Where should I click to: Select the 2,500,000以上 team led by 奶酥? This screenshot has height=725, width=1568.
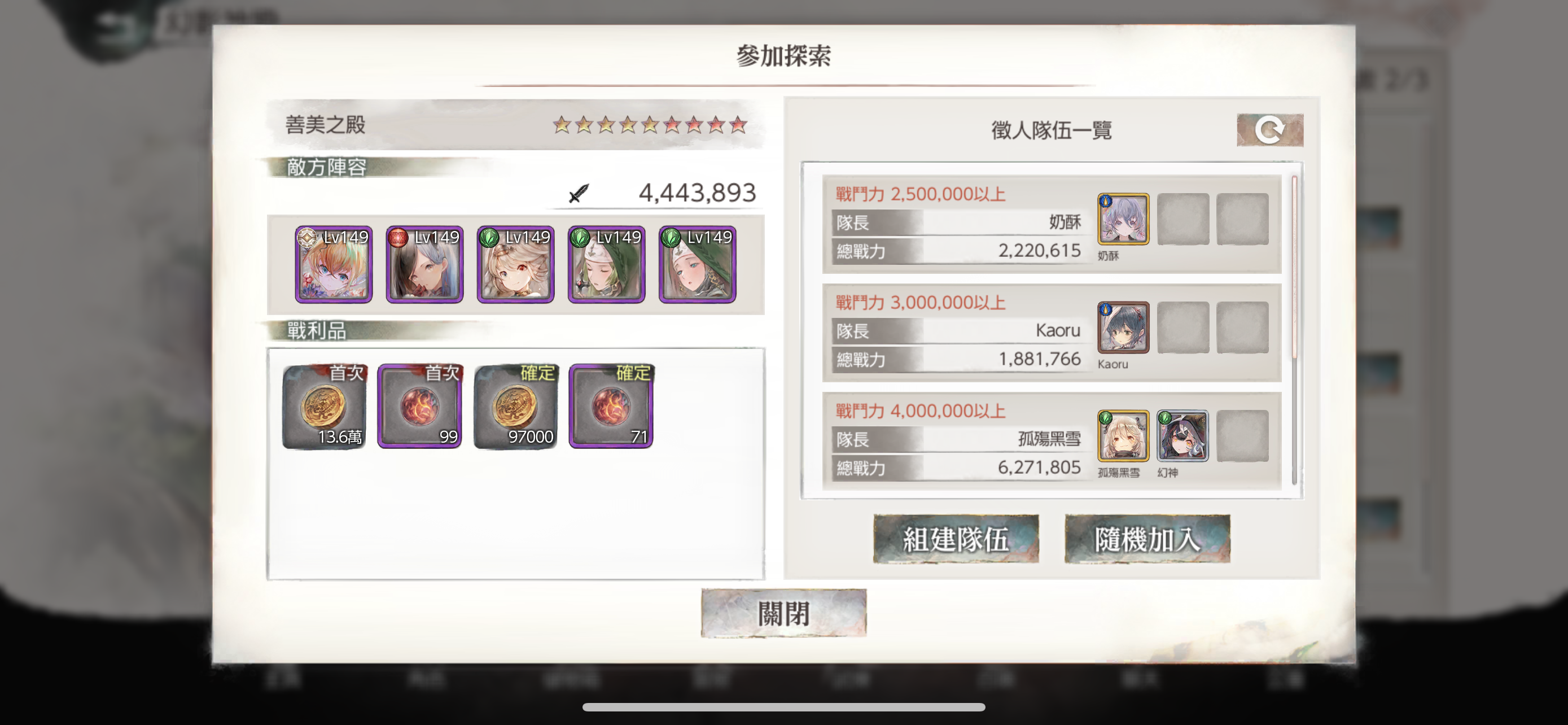[x=1052, y=224]
